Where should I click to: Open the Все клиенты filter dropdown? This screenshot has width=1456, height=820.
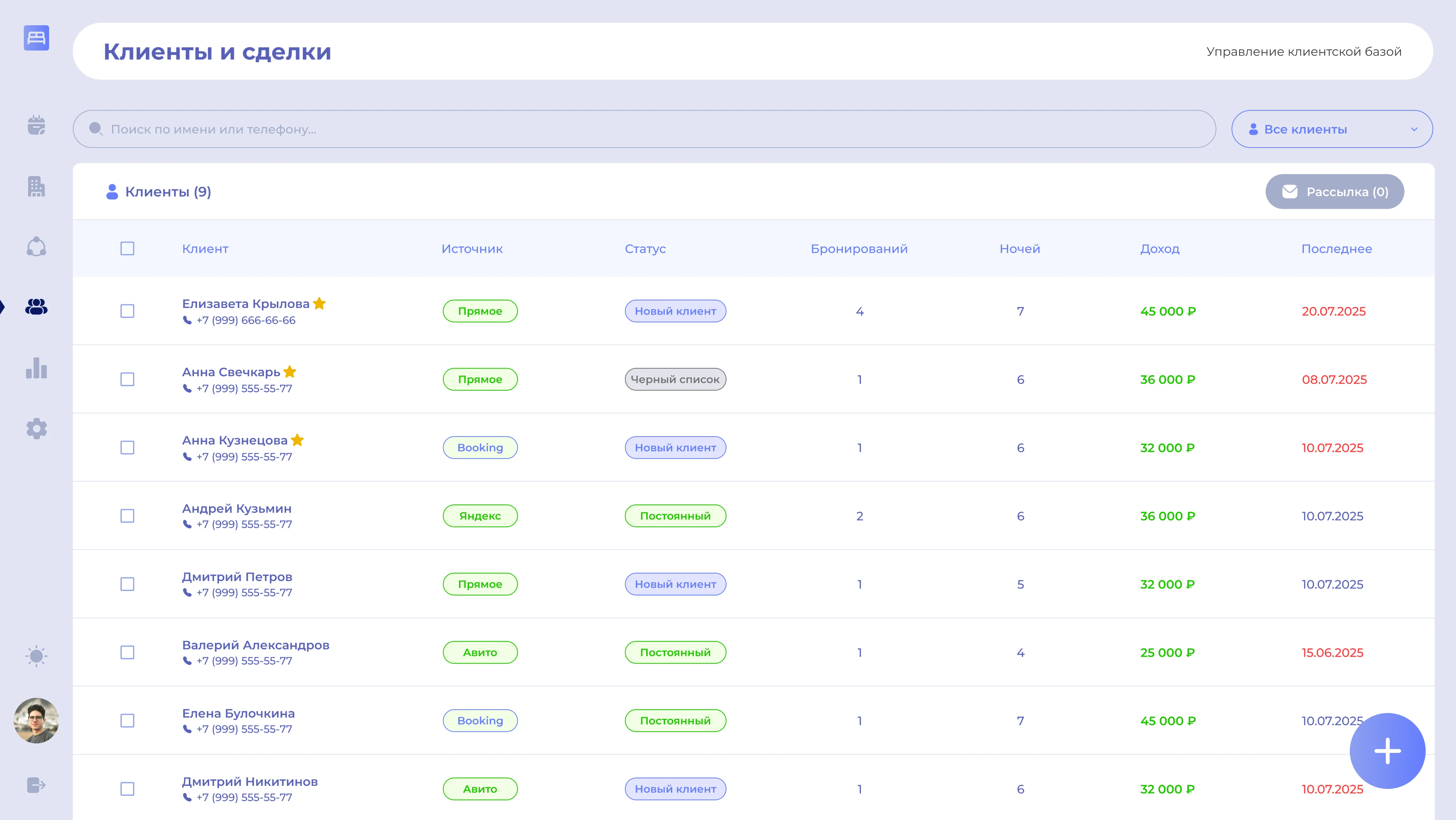1332,129
